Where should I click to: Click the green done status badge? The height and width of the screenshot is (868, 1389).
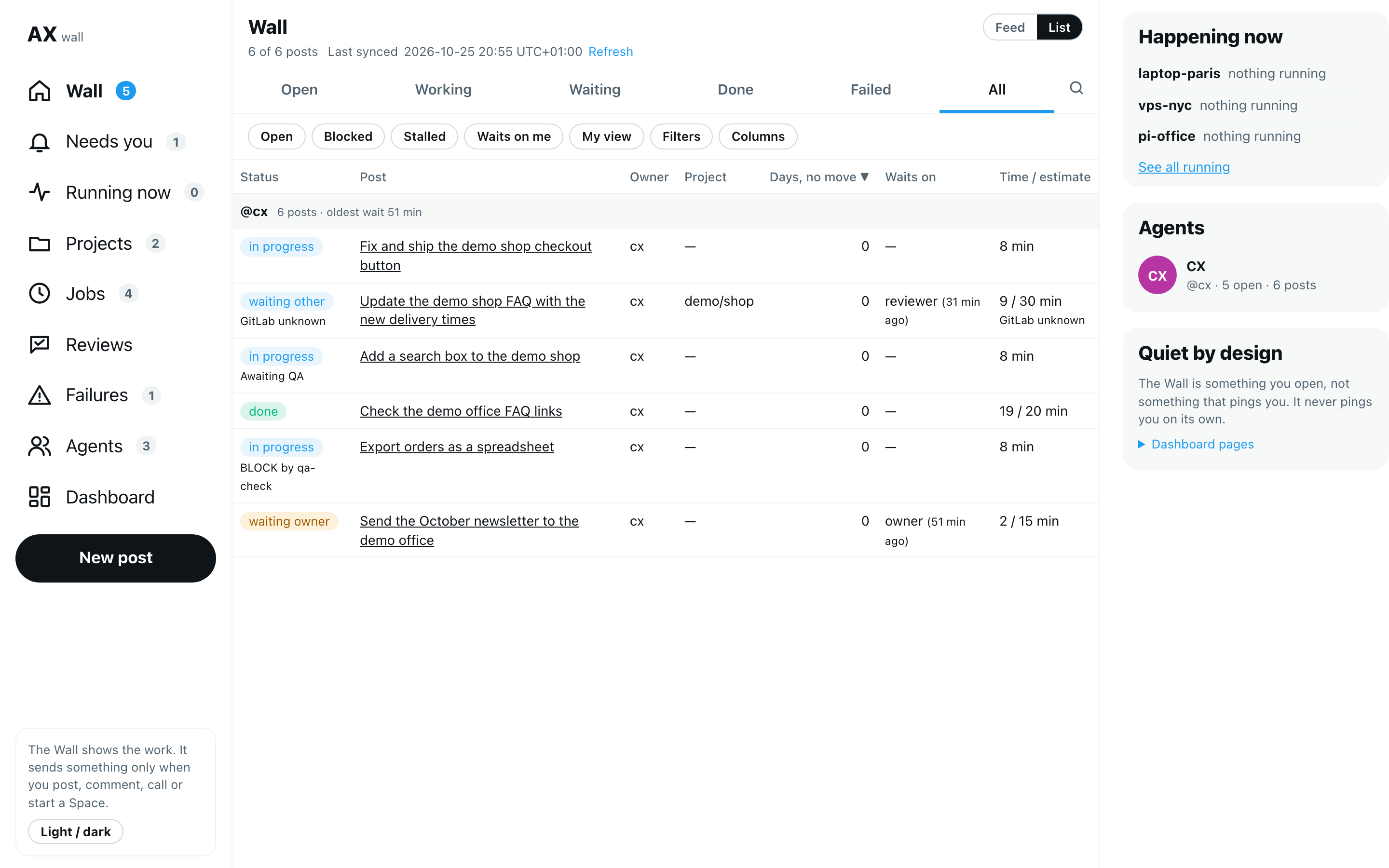click(263, 411)
